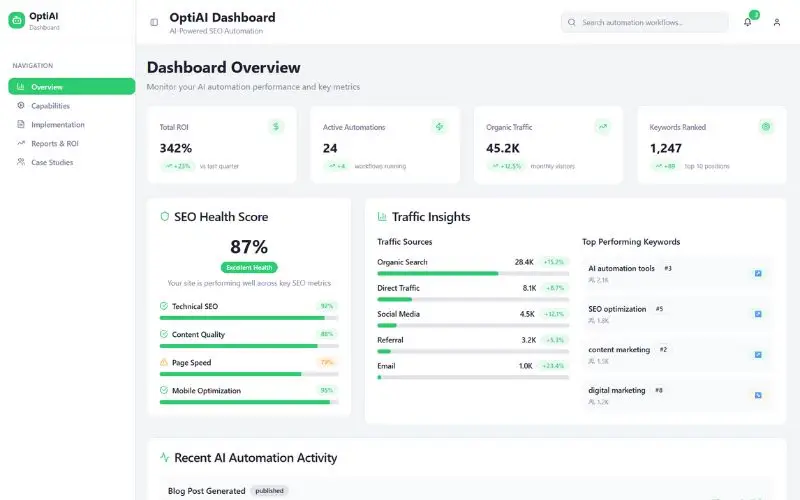Click the warning icon next to Page Speed
This screenshot has width=800, height=500.
[164, 362]
